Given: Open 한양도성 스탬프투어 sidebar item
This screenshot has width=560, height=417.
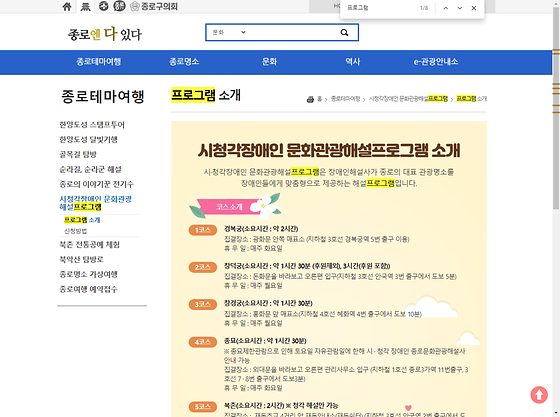Looking at the screenshot, I should click(x=92, y=125).
